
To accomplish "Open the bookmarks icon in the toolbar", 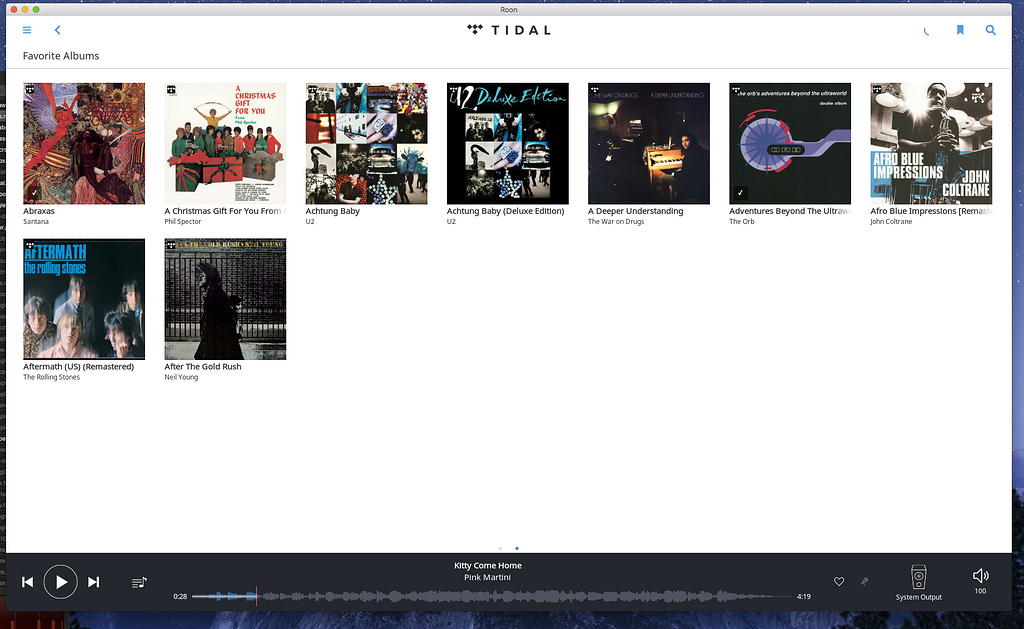I will (x=959, y=30).
